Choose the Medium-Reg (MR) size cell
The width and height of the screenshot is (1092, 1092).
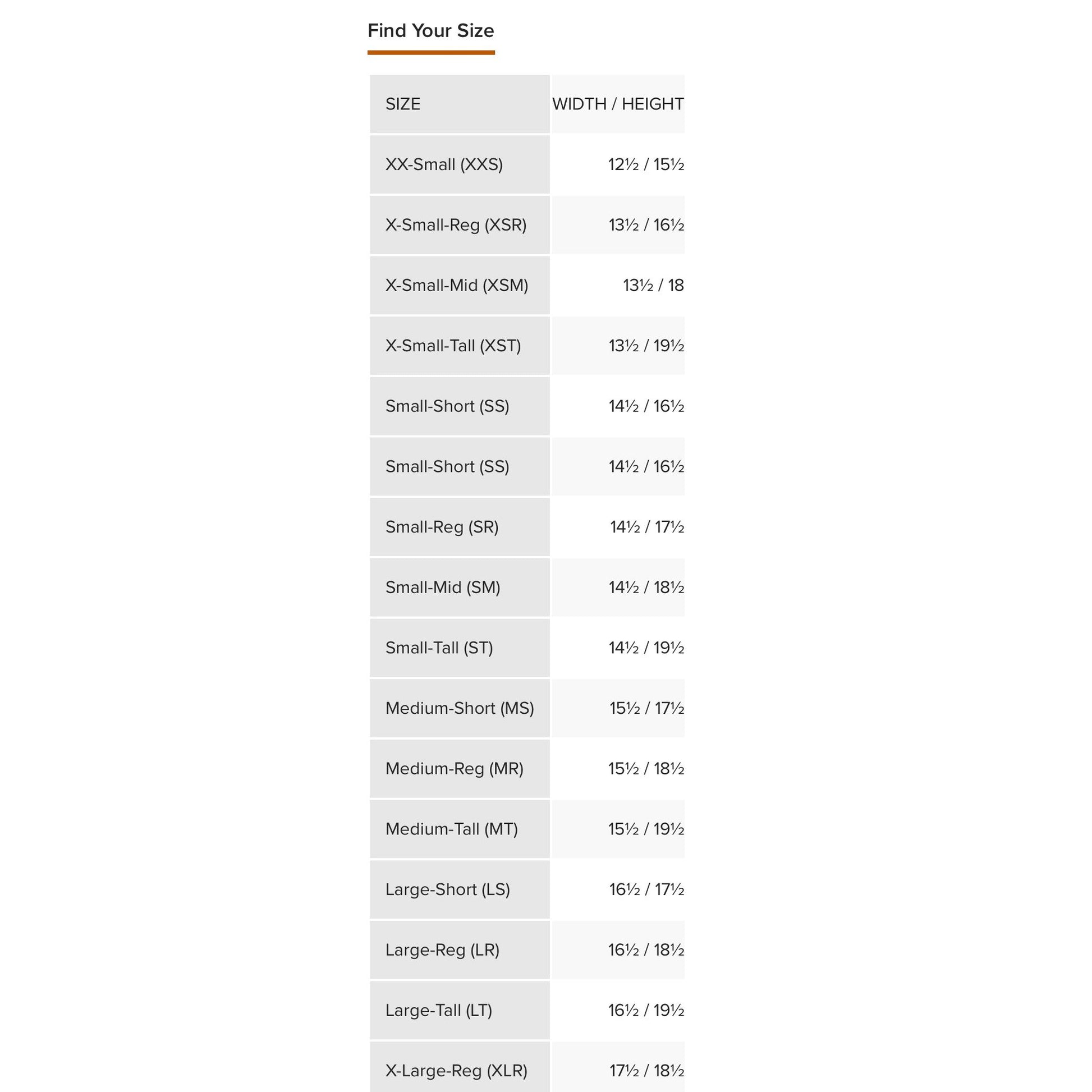click(x=455, y=769)
